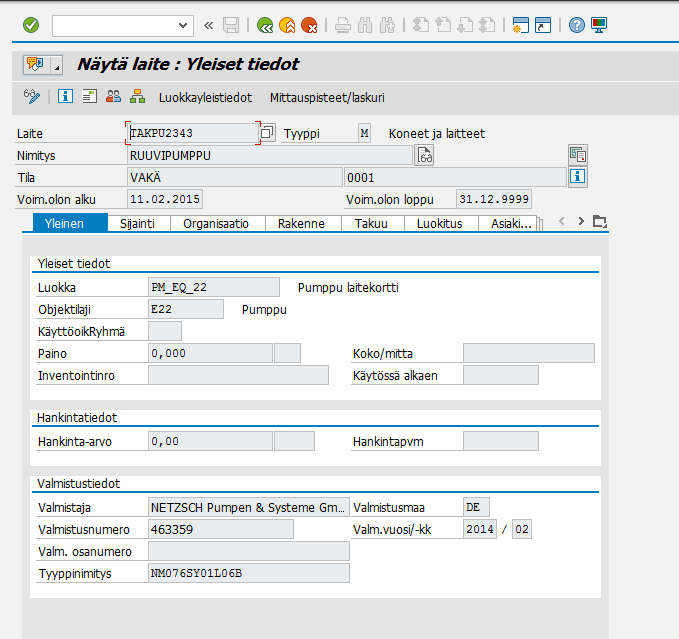The width and height of the screenshot is (679, 639).
Task: Switch to the Takuu tab
Action: (371, 223)
